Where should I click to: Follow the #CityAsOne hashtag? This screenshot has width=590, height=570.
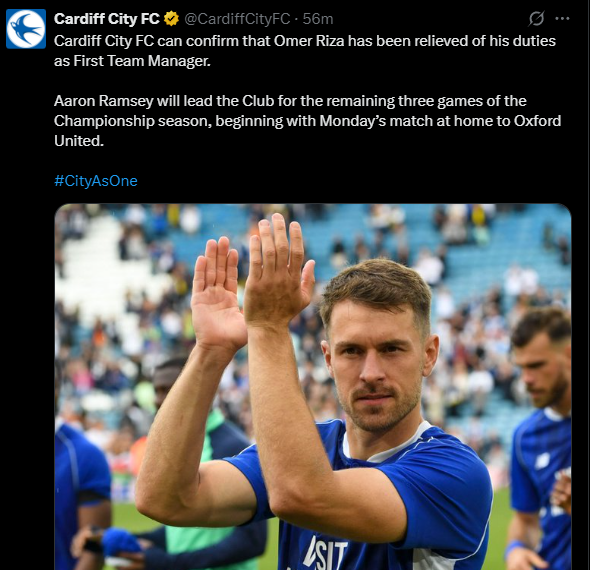[x=96, y=181]
